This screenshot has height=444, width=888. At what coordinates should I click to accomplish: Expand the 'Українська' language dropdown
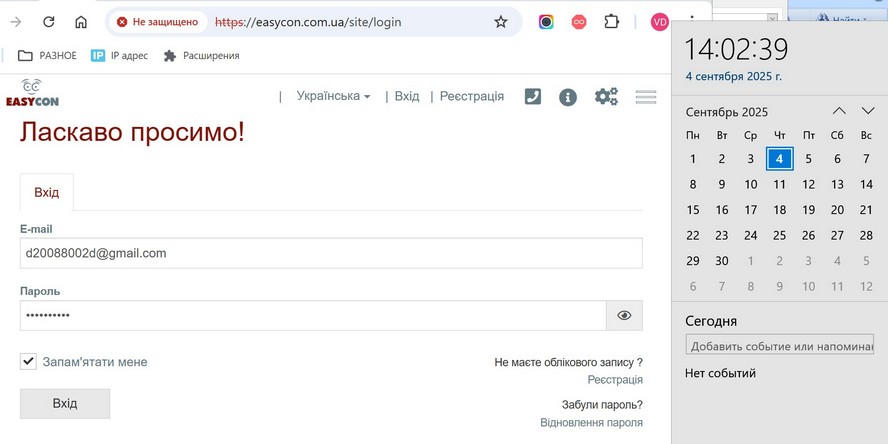[333, 96]
